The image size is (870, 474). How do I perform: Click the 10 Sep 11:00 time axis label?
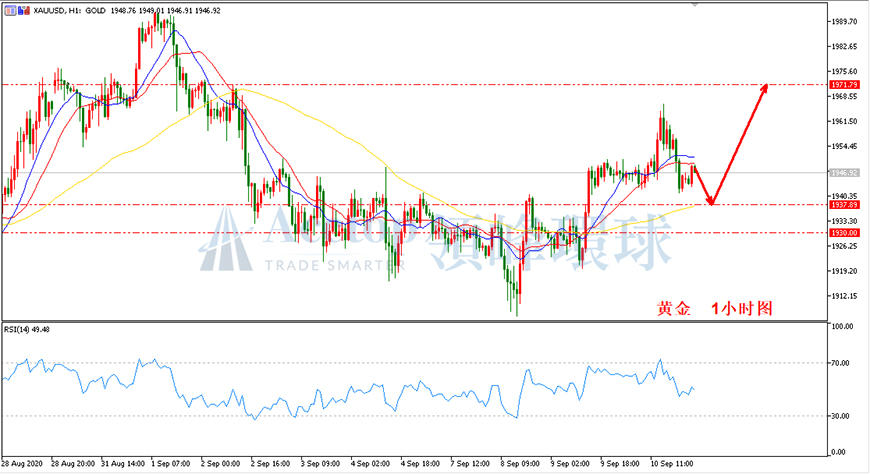click(671, 463)
